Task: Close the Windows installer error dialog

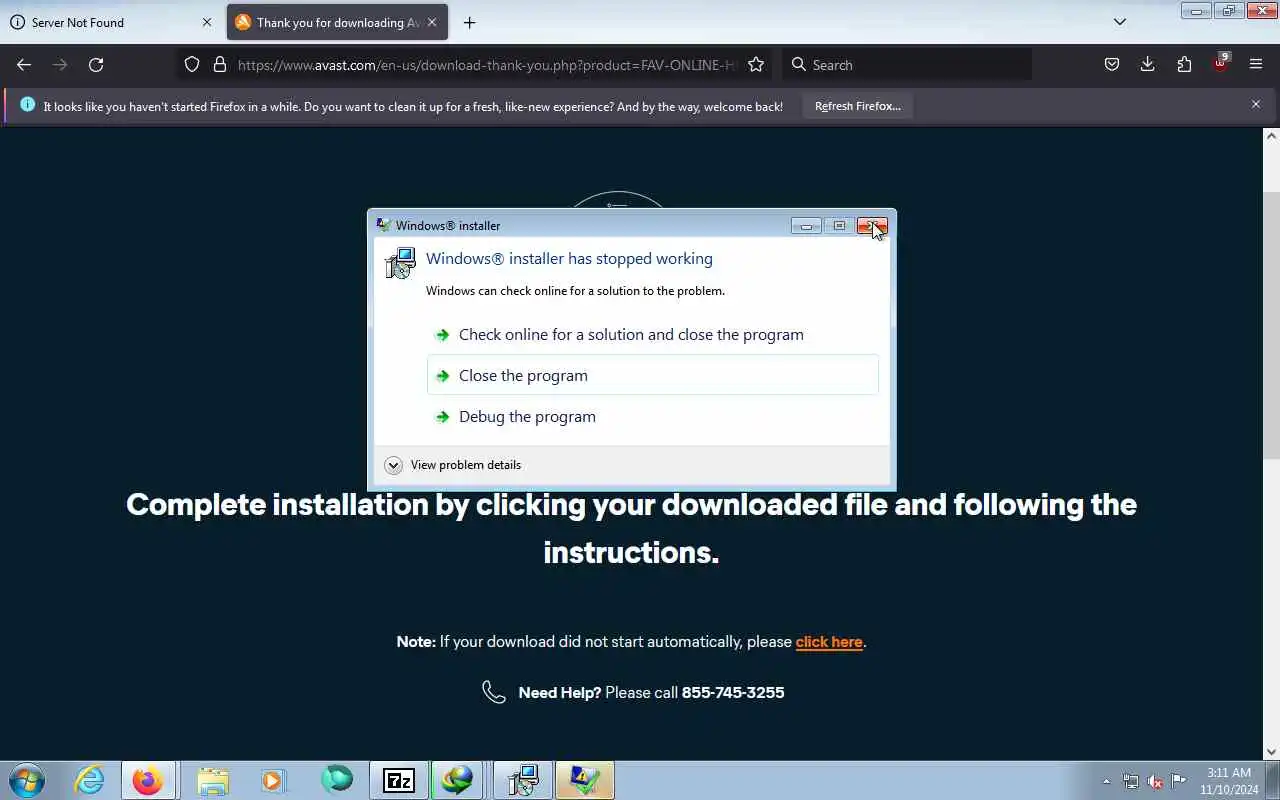Action: (x=871, y=226)
